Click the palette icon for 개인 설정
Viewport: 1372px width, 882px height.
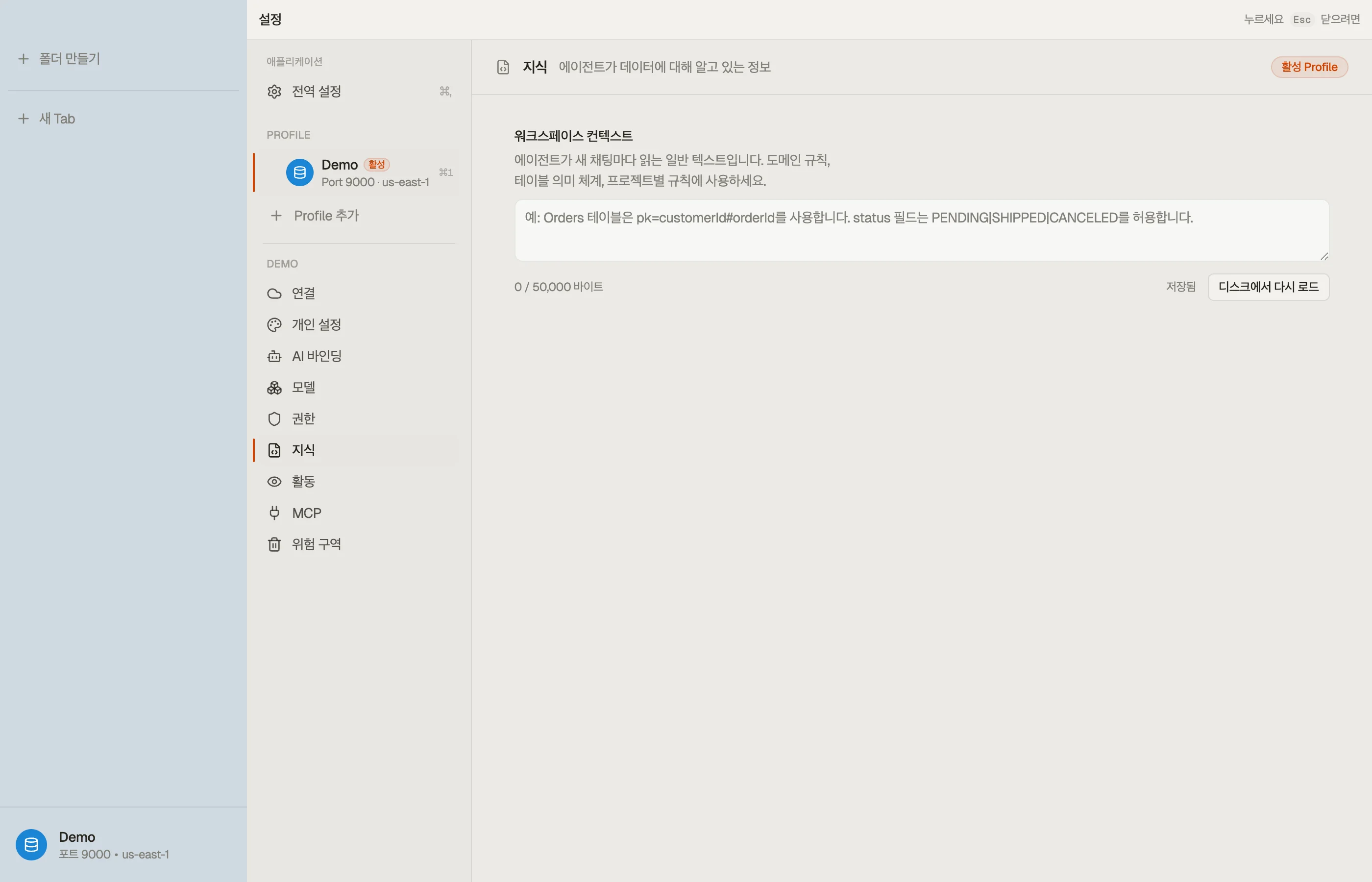pos(274,325)
